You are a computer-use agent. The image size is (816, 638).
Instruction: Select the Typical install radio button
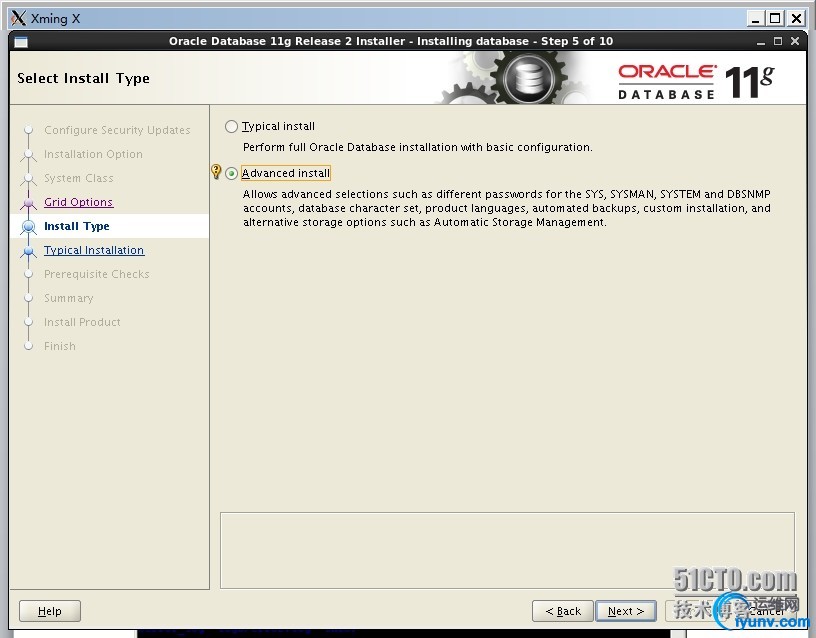(x=231, y=126)
